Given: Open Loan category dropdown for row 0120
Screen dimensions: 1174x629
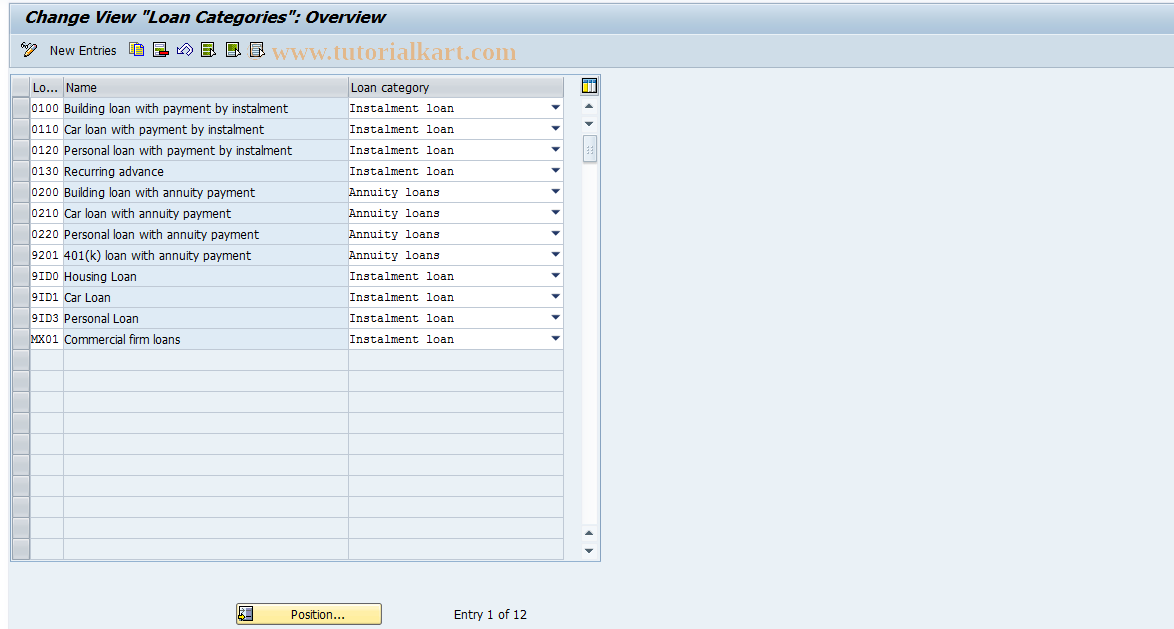Looking at the screenshot, I should [x=556, y=150].
